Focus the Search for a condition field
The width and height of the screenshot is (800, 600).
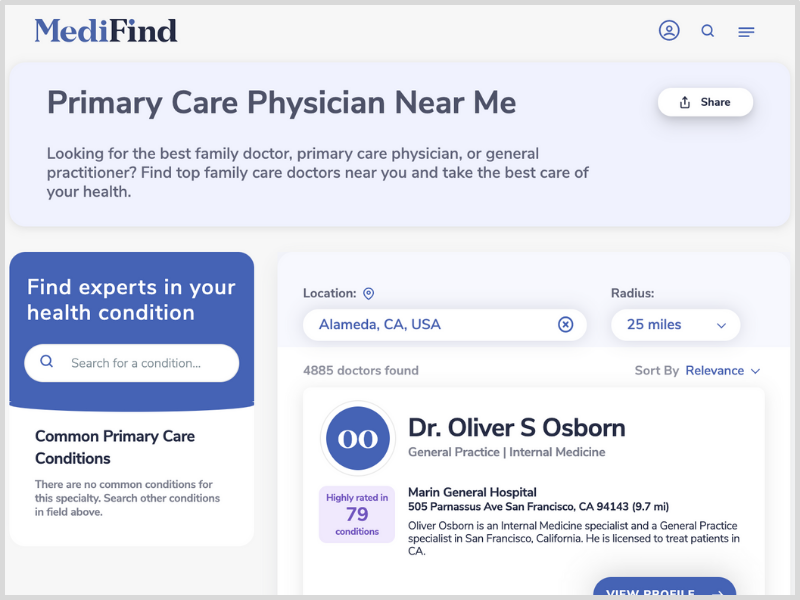132,363
